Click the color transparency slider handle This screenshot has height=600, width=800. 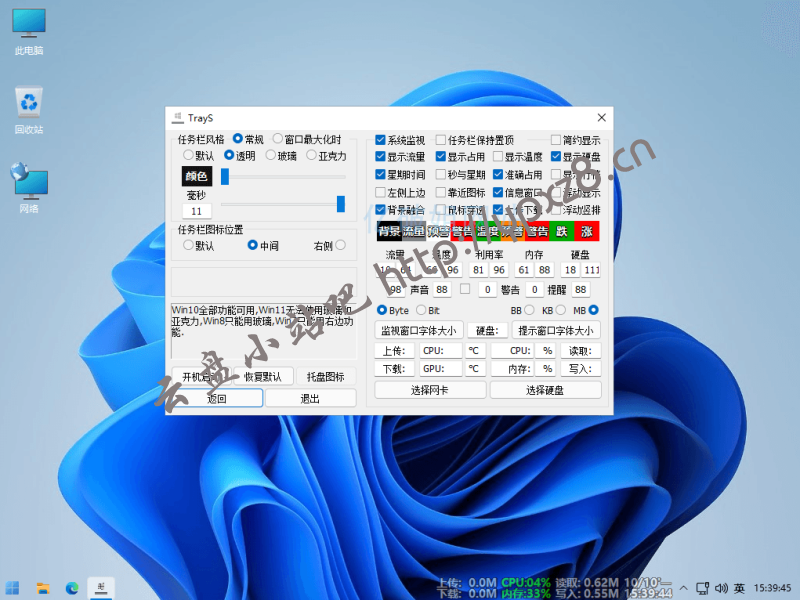click(225, 177)
